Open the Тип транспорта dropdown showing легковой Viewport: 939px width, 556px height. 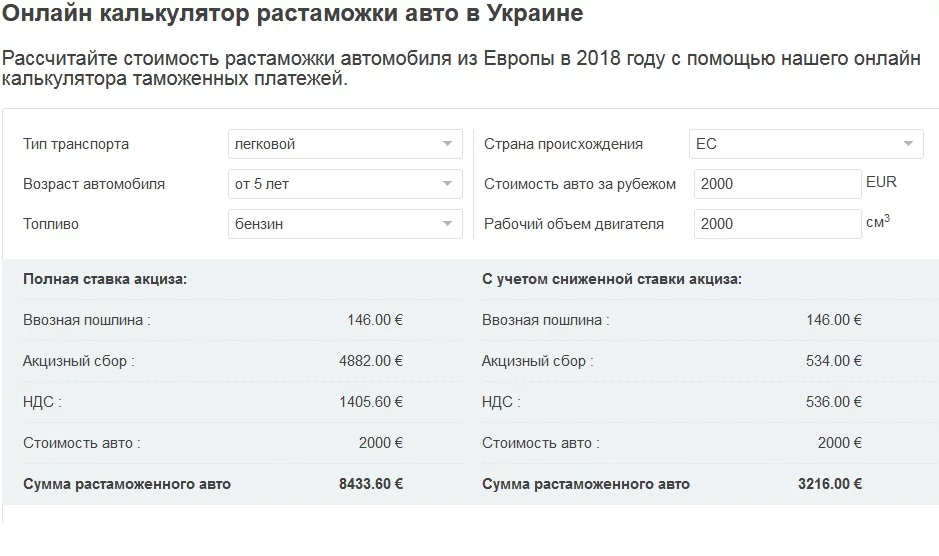[345, 144]
